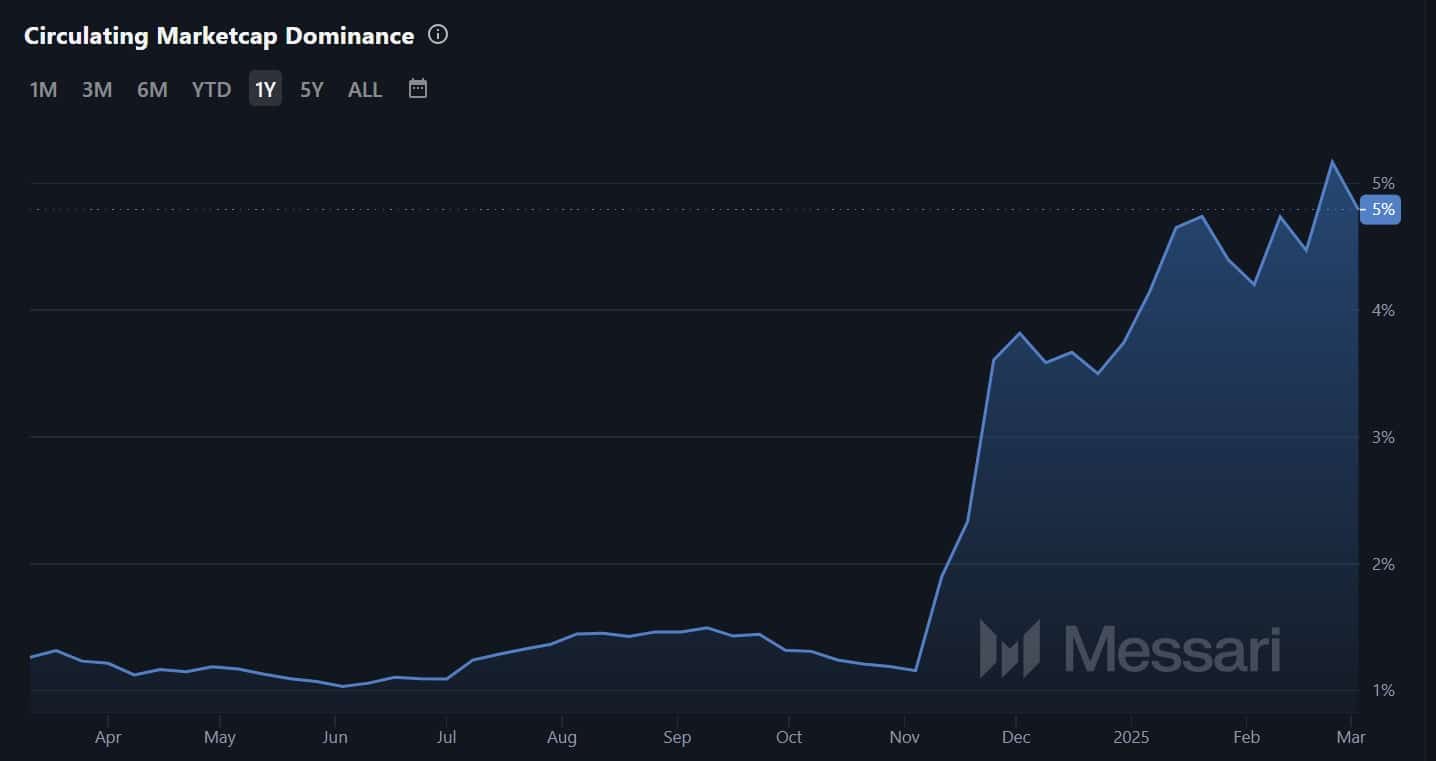Screen dimensions: 1436x761
Task: Click the Sep label on the x-axis
Action: click(677, 738)
